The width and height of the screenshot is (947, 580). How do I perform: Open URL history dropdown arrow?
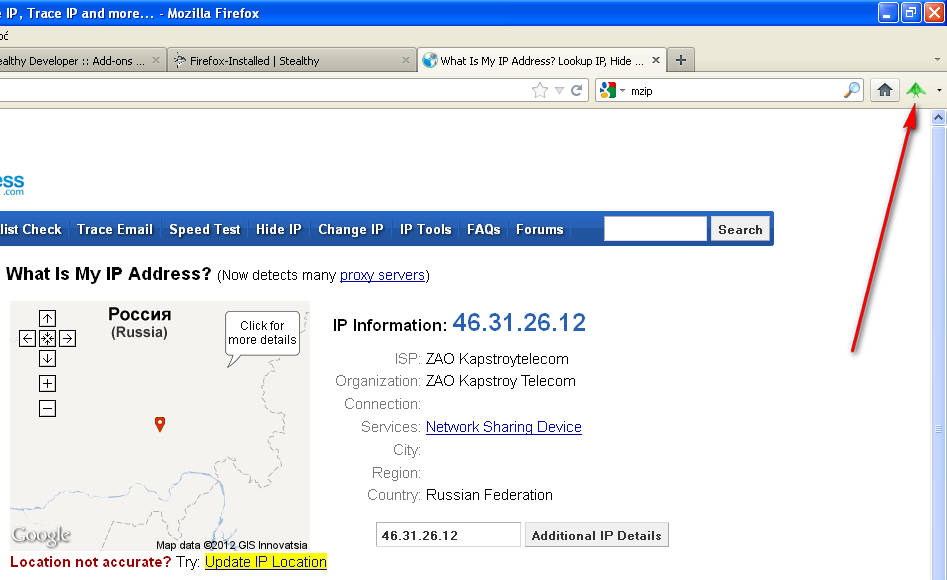coord(559,91)
